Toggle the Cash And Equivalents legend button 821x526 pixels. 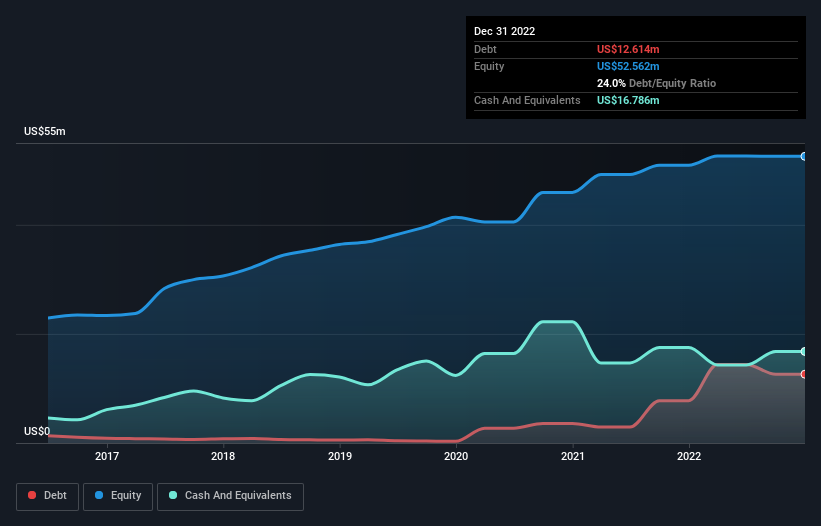tap(230, 496)
